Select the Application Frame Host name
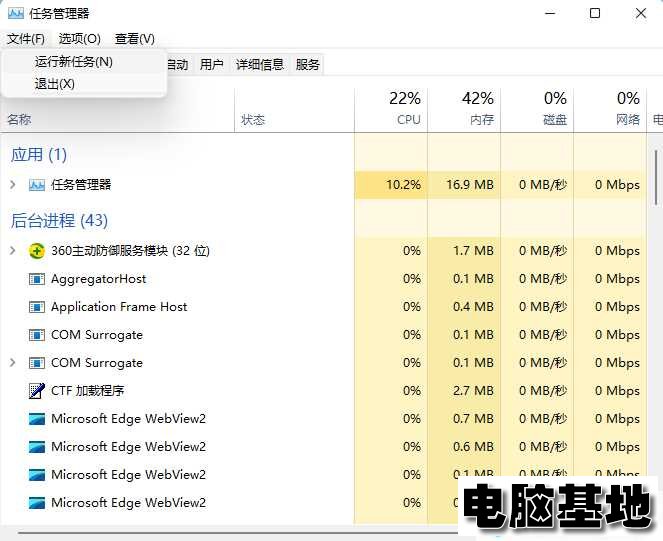Screen dimensions: 663x541 pos(119,307)
